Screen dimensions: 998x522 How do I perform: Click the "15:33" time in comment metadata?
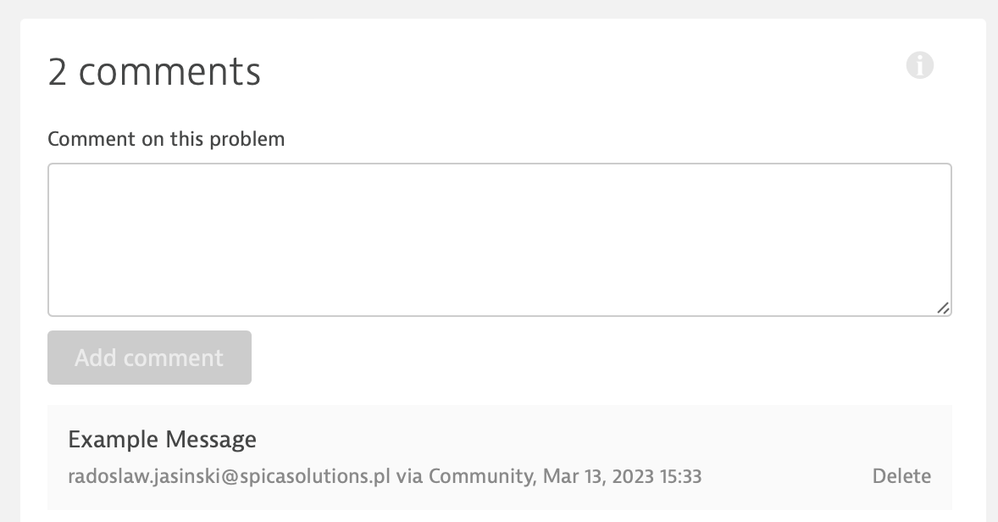pyautogui.click(x=679, y=476)
